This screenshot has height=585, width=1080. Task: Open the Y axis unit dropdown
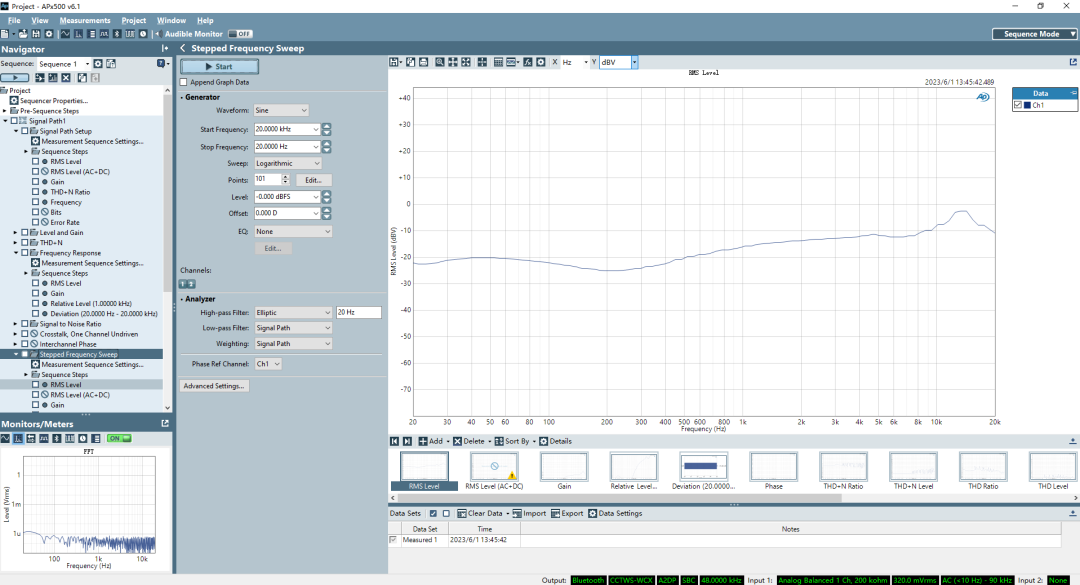634,62
